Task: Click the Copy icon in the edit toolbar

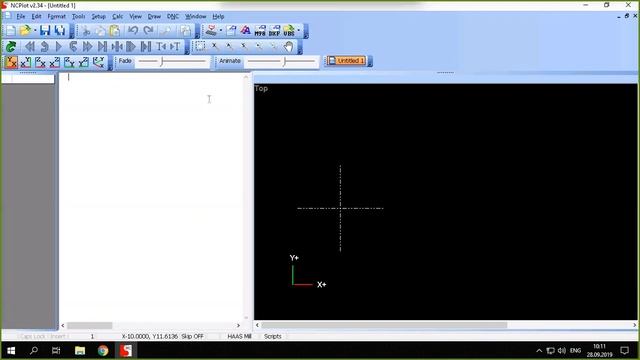Action: 100,31
